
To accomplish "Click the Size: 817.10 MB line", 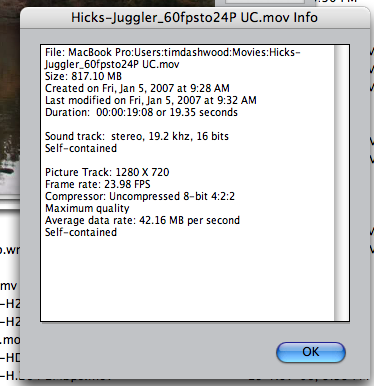I will (83, 76).
